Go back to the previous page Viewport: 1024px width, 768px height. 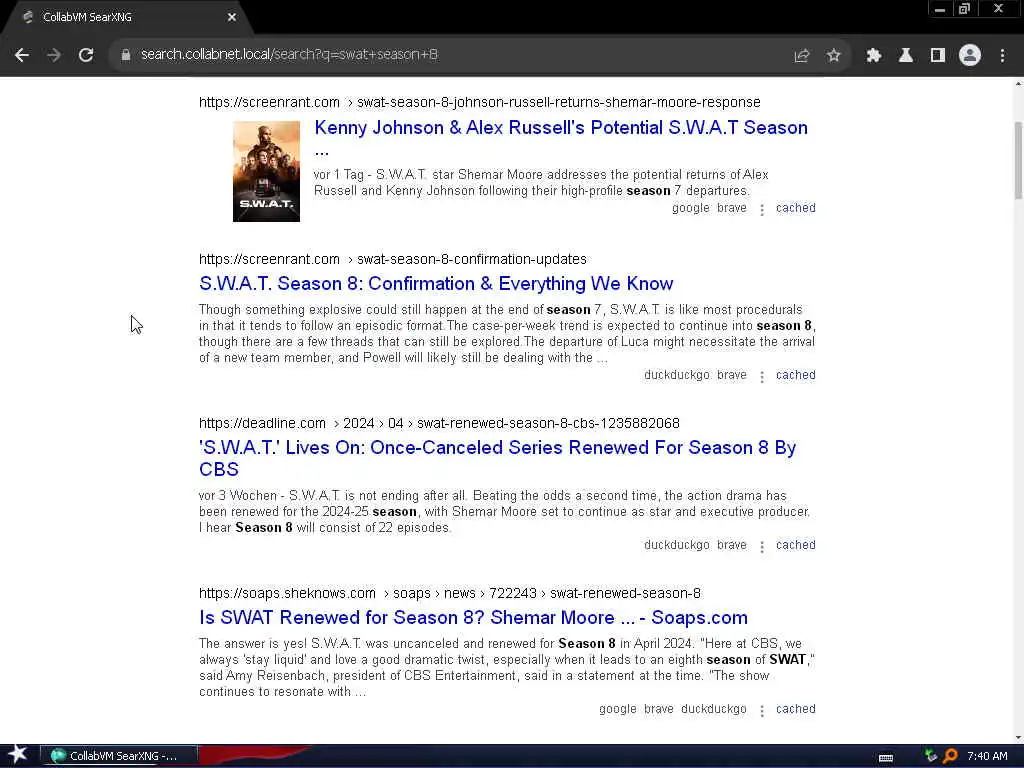22,55
